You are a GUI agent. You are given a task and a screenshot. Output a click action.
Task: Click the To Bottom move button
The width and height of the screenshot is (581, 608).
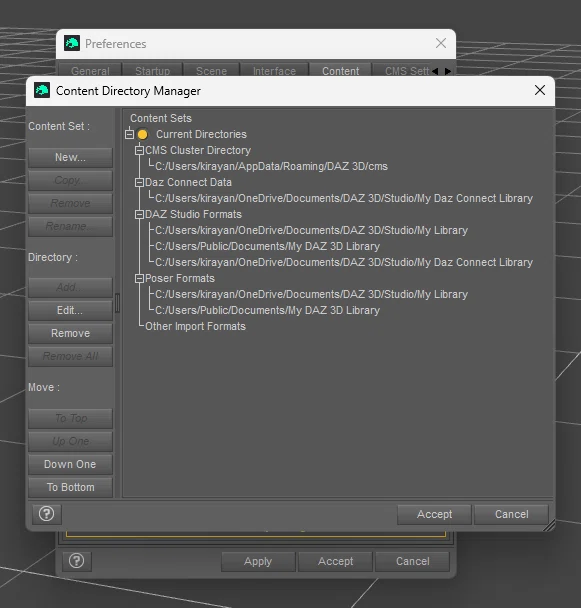coord(70,487)
